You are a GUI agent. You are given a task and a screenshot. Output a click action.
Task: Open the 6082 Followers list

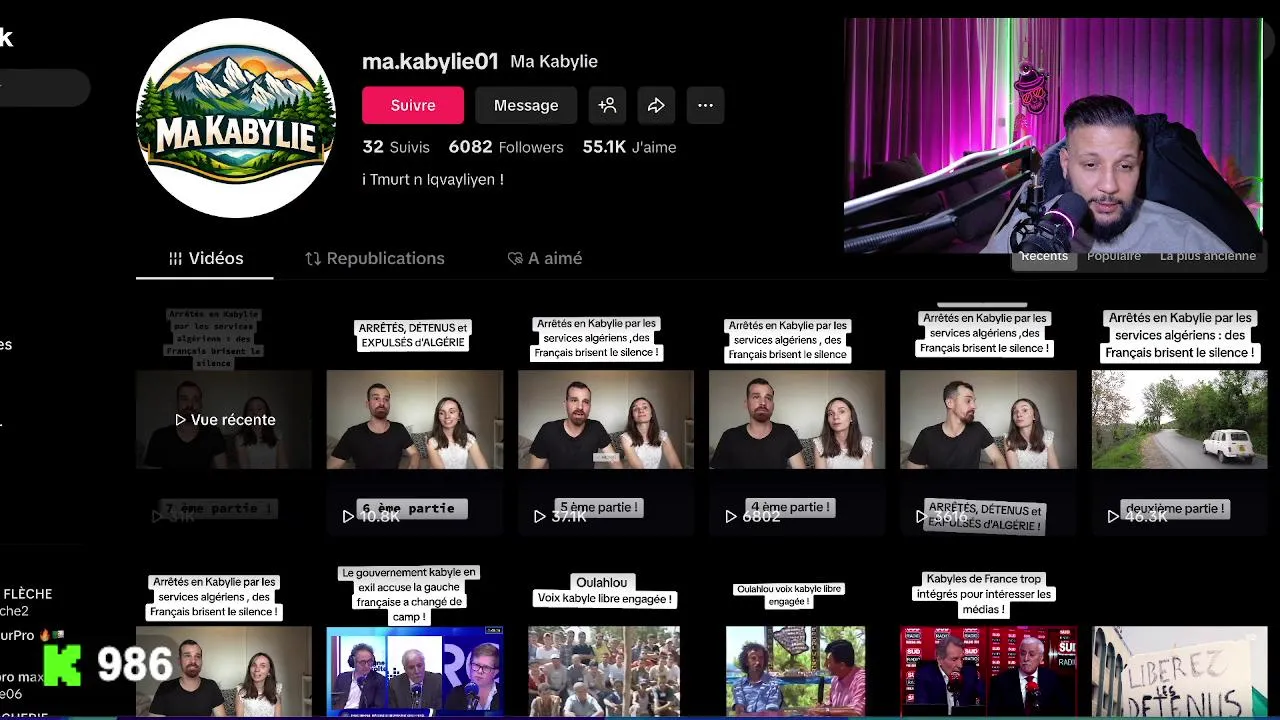click(506, 147)
